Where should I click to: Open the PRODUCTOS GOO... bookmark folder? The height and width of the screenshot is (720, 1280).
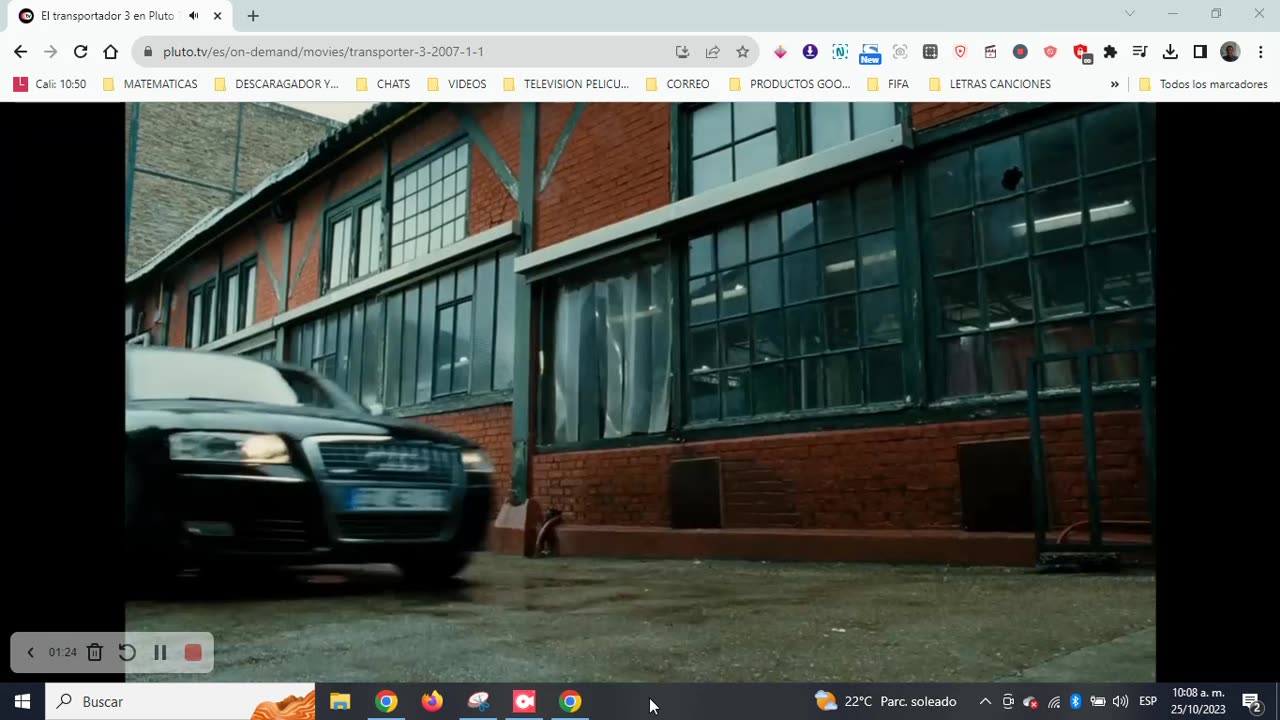(789, 84)
